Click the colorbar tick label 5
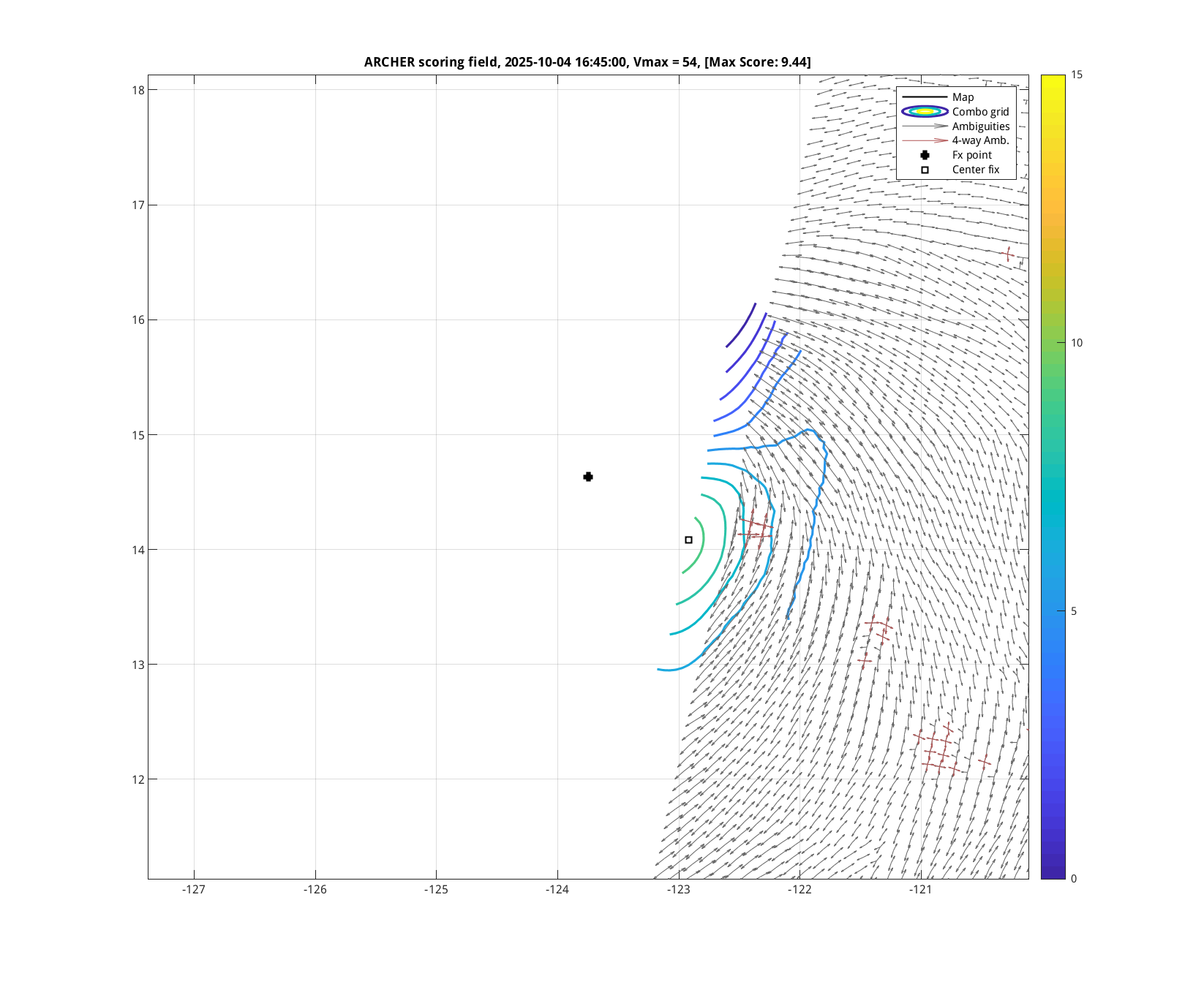This screenshot has height=987, width=1204. (1074, 611)
